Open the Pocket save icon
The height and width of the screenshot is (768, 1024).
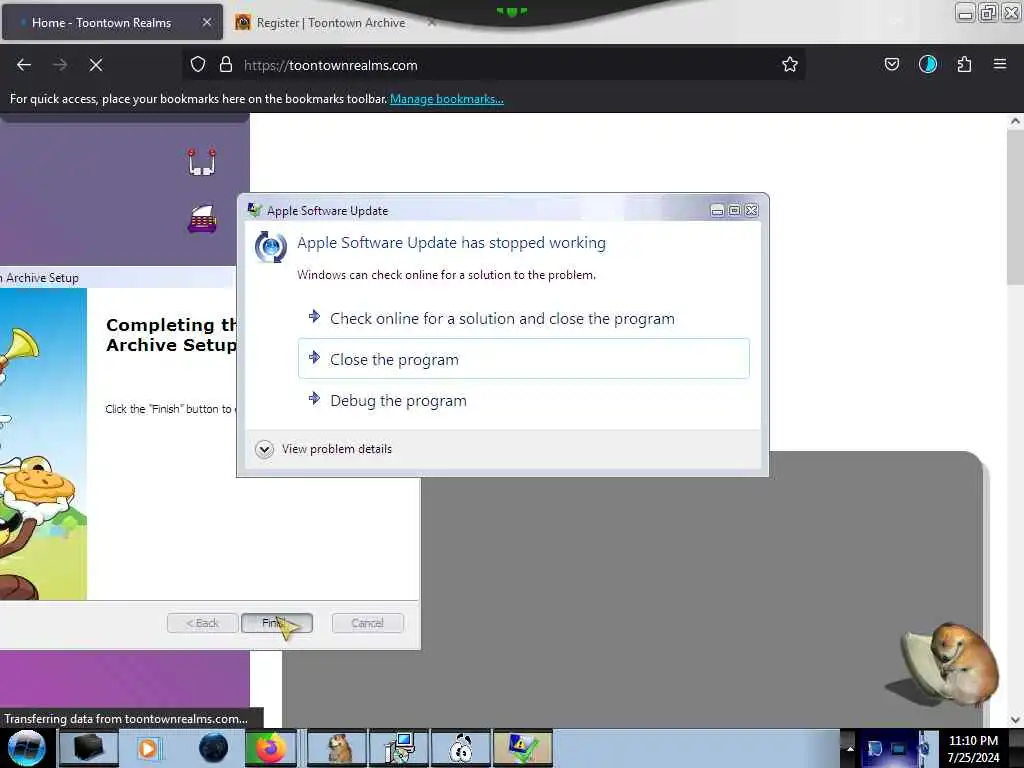click(x=891, y=65)
